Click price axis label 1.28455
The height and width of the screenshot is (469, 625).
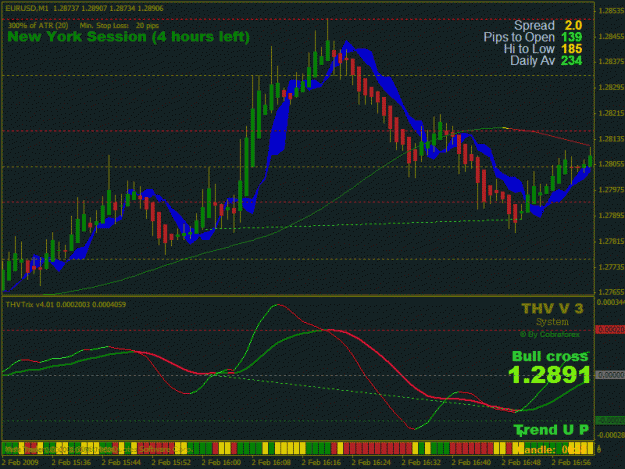click(x=611, y=37)
